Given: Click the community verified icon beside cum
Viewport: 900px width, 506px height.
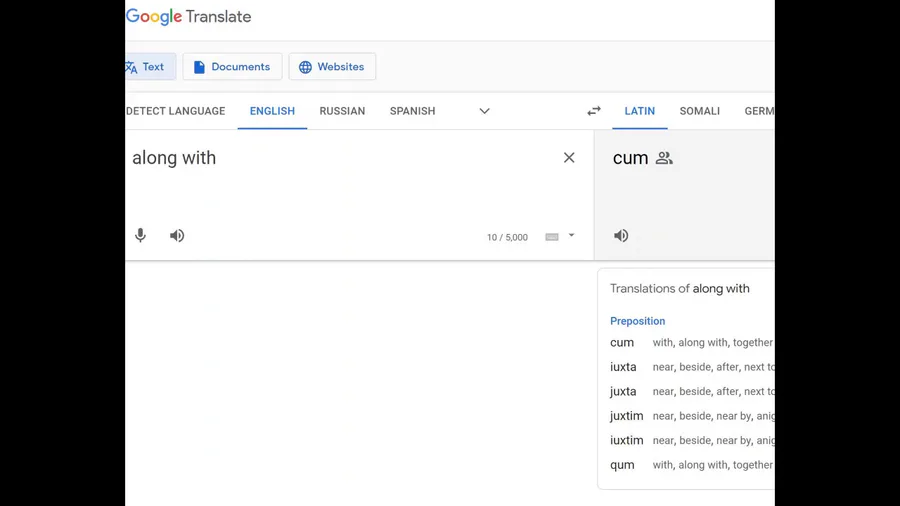Looking at the screenshot, I should (x=664, y=158).
